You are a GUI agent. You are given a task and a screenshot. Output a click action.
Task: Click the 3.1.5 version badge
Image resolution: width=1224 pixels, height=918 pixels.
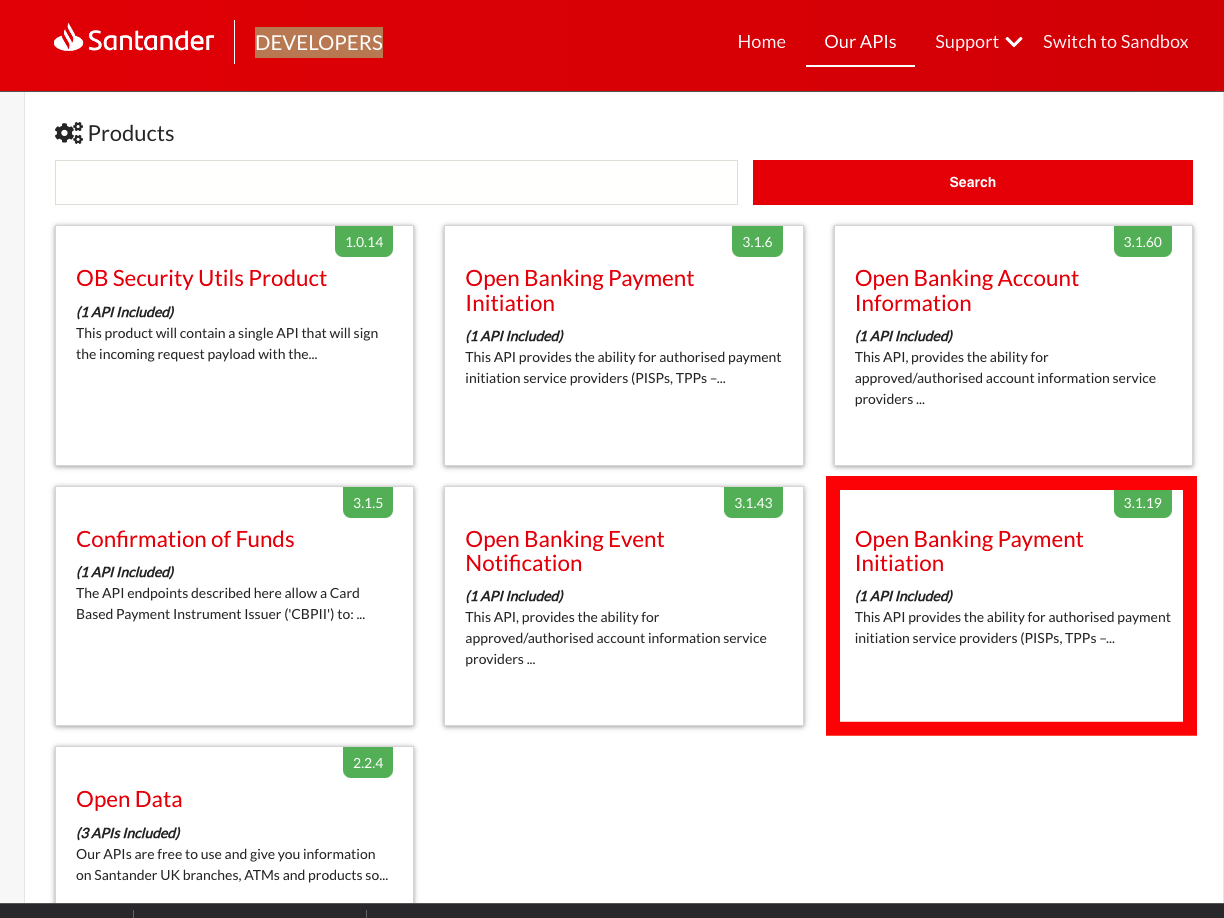coord(368,503)
